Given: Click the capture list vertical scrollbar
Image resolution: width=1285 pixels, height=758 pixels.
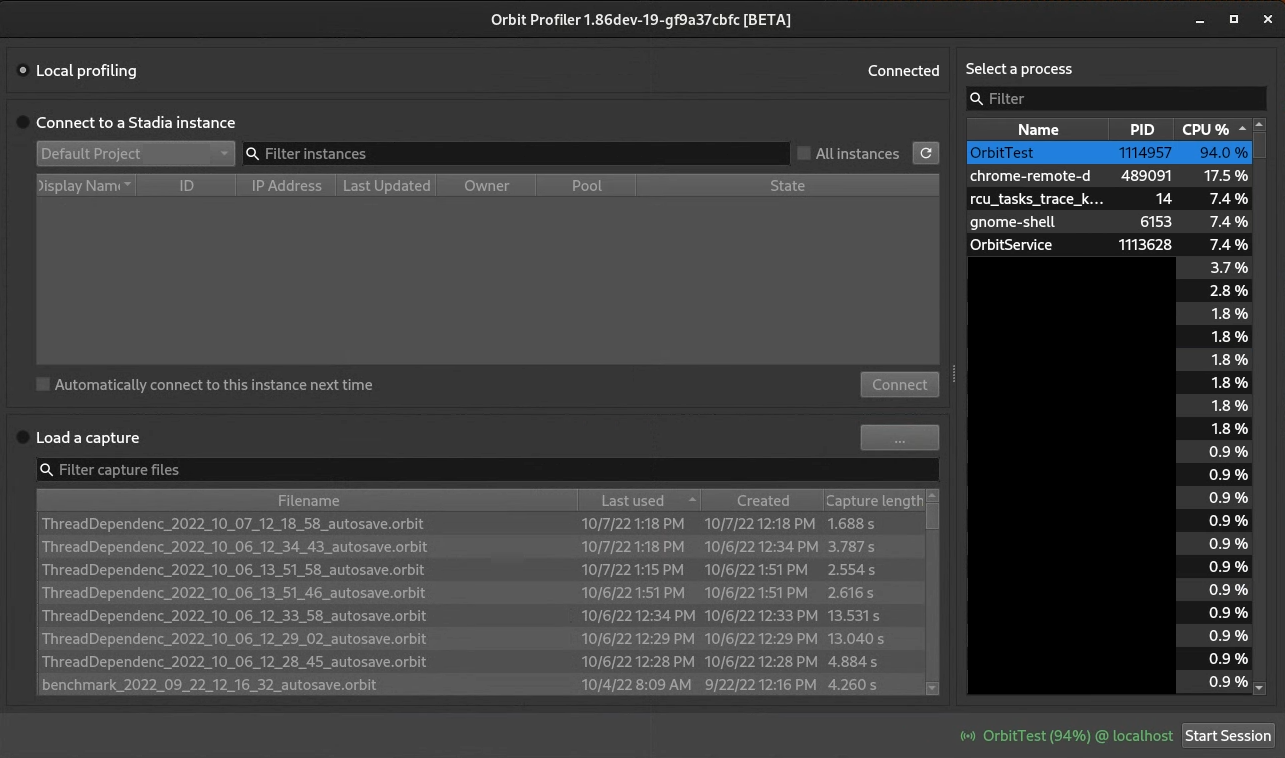Looking at the screenshot, I should [933, 592].
